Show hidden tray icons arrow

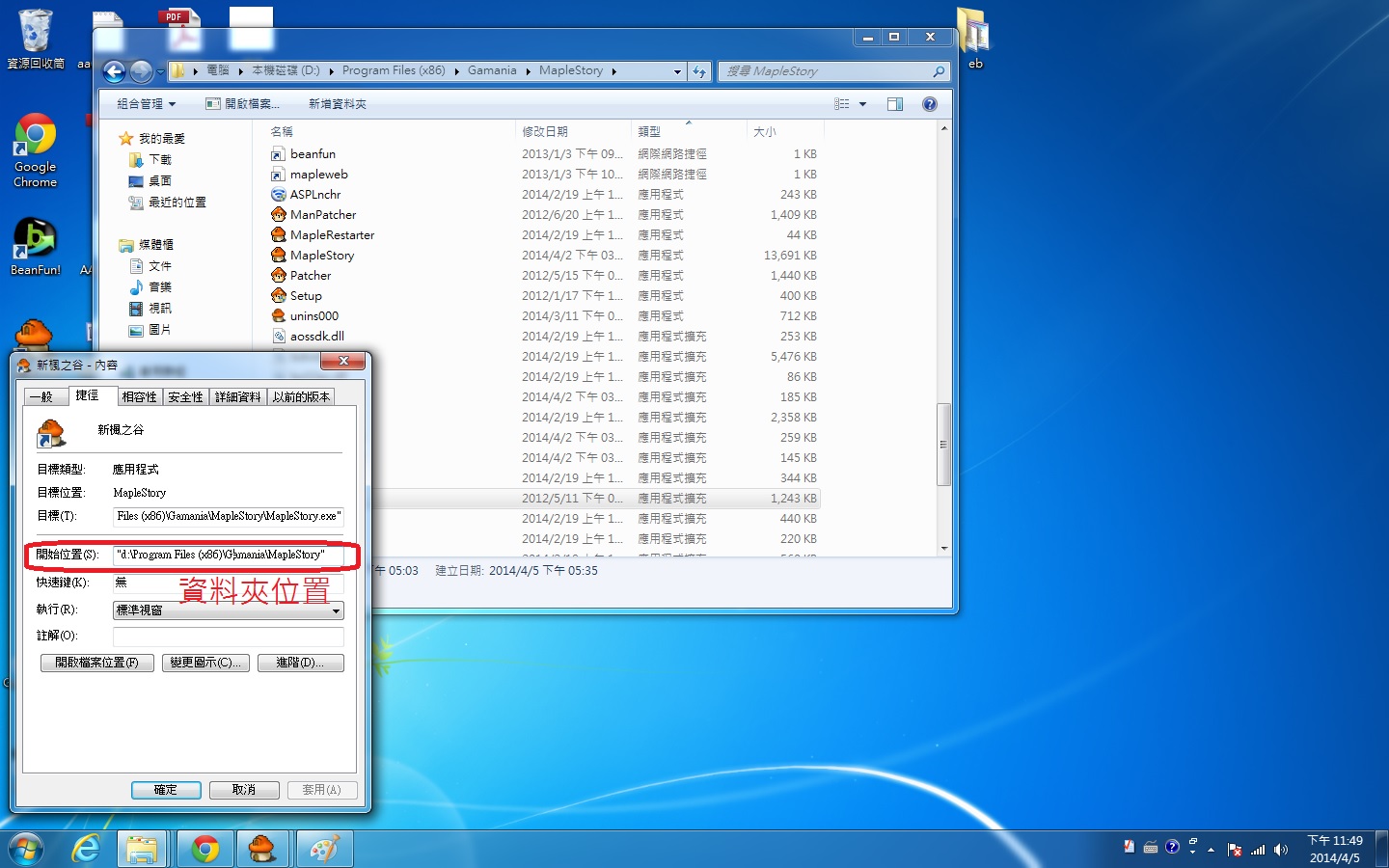coord(1211,850)
